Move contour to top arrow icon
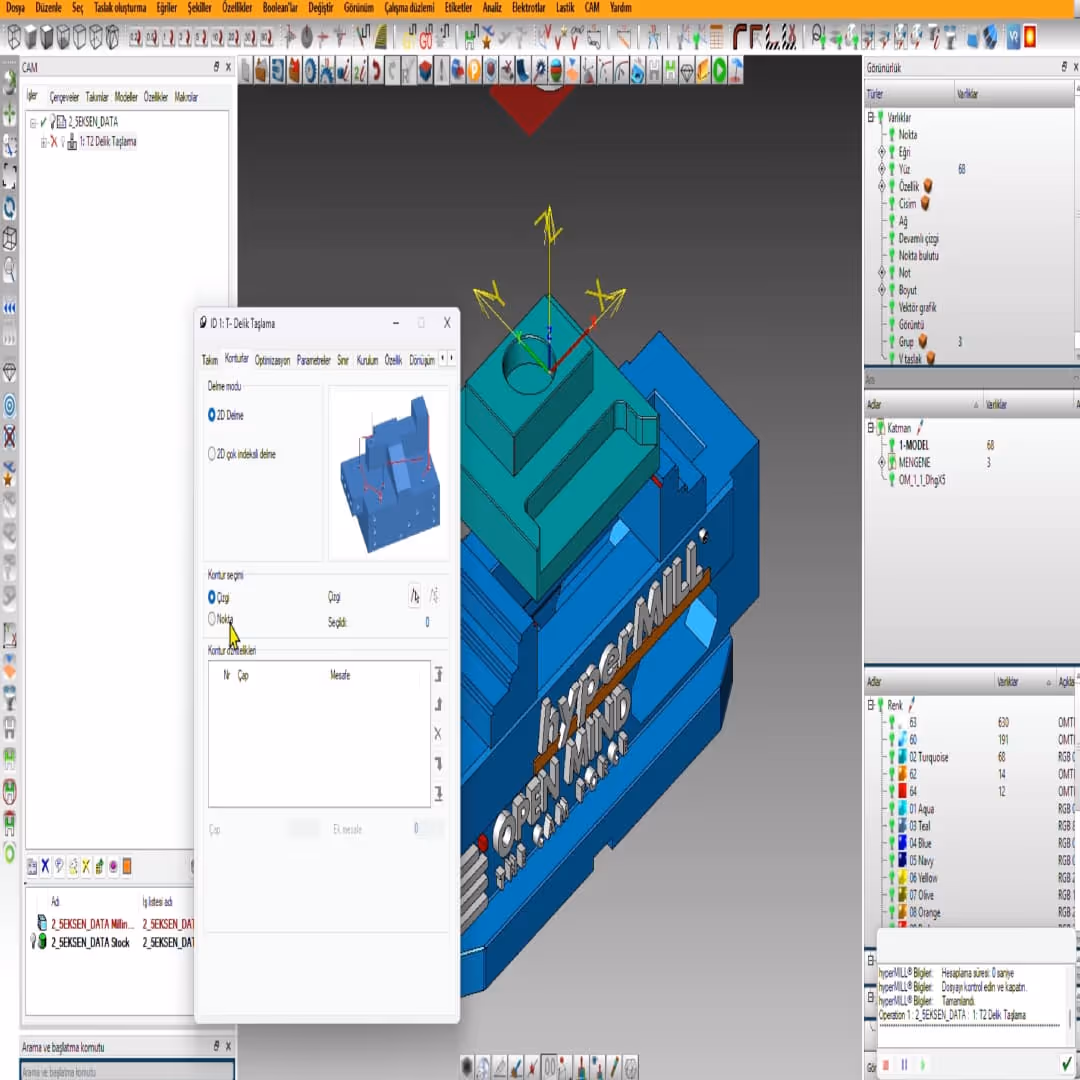The height and width of the screenshot is (1080, 1080). (439, 675)
